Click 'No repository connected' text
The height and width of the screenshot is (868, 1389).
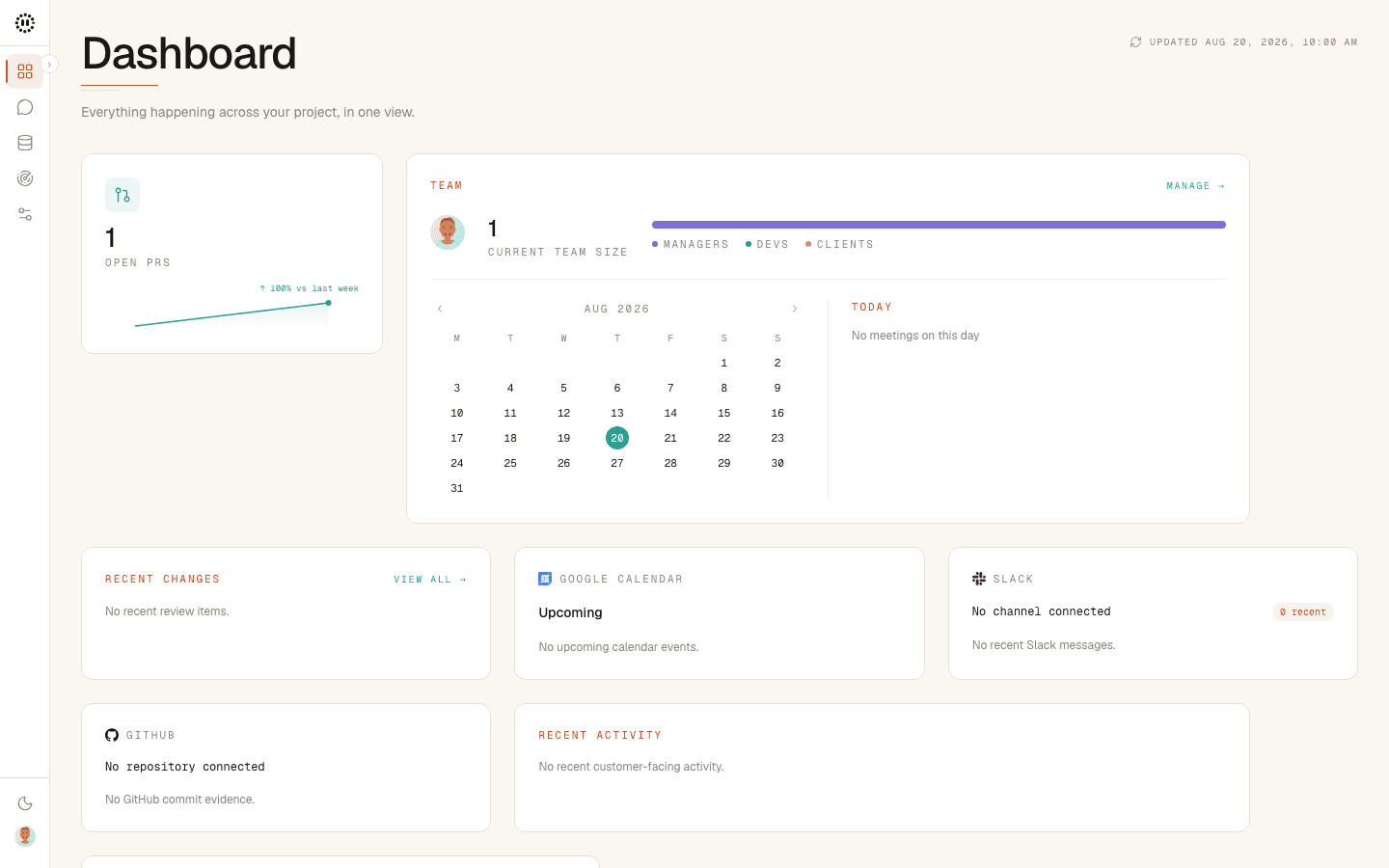185,767
